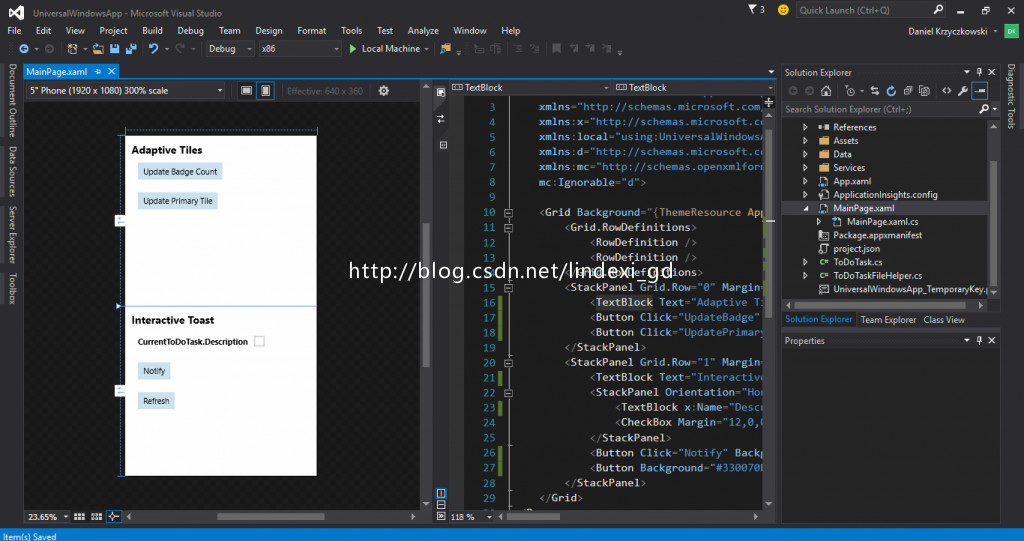Toggle Snap to gridlines in designer

(x=97, y=517)
